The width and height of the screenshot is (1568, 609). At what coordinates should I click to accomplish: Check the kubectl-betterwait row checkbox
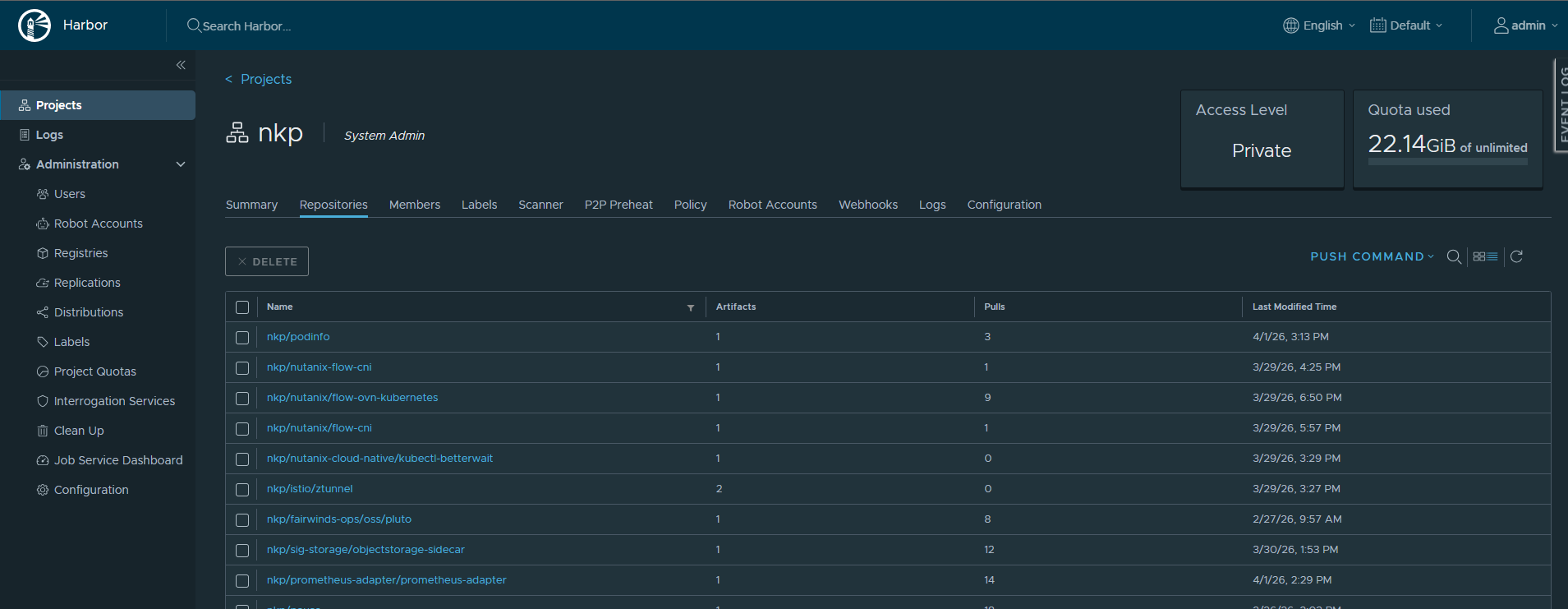[242, 459]
